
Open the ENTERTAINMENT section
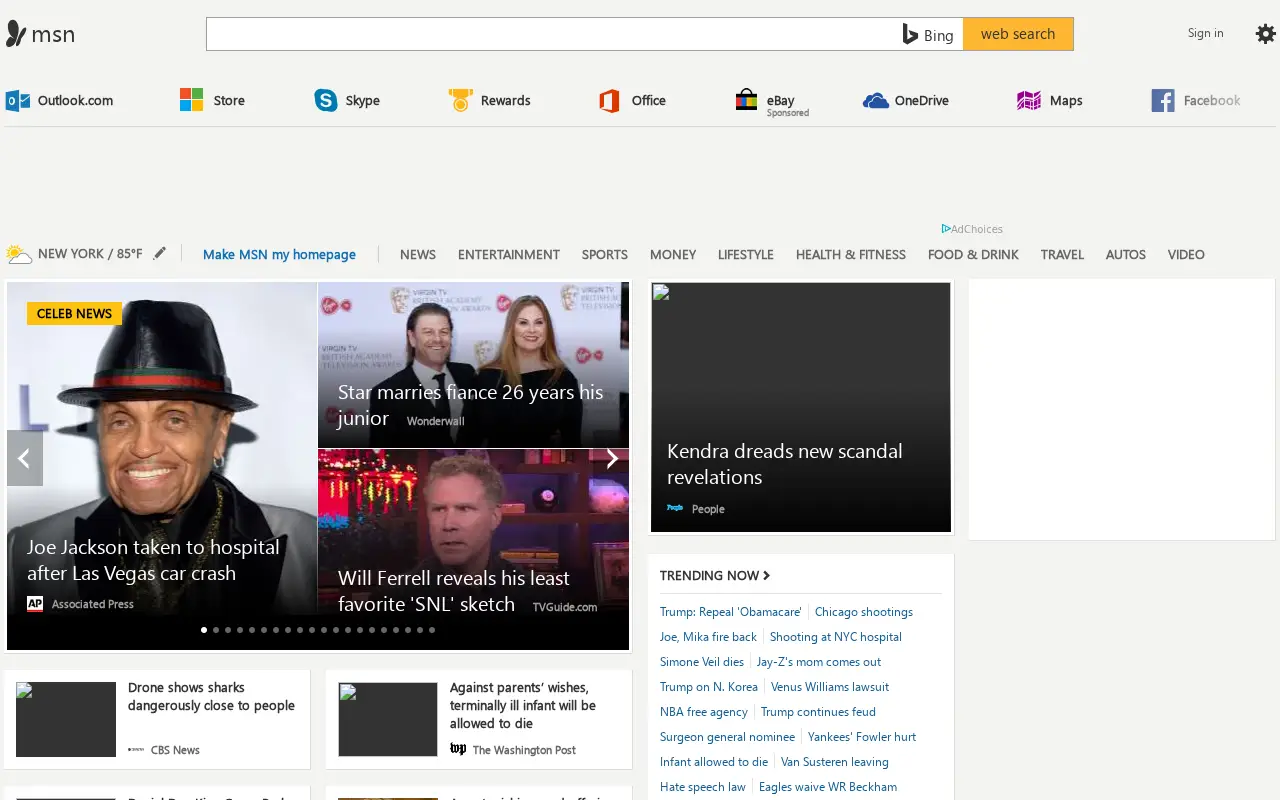click(509, 254)
